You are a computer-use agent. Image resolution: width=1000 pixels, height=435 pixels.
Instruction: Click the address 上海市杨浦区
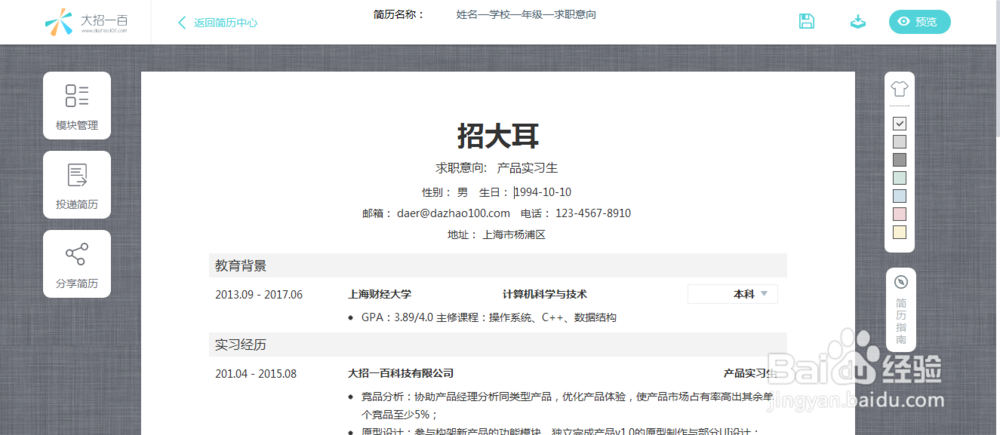(x=515, y=235)
